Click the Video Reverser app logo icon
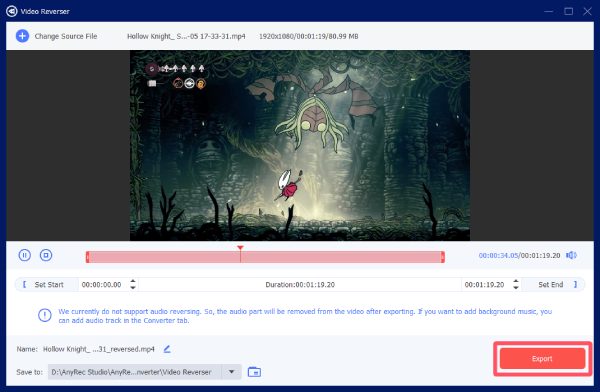 tap(11, 11)
